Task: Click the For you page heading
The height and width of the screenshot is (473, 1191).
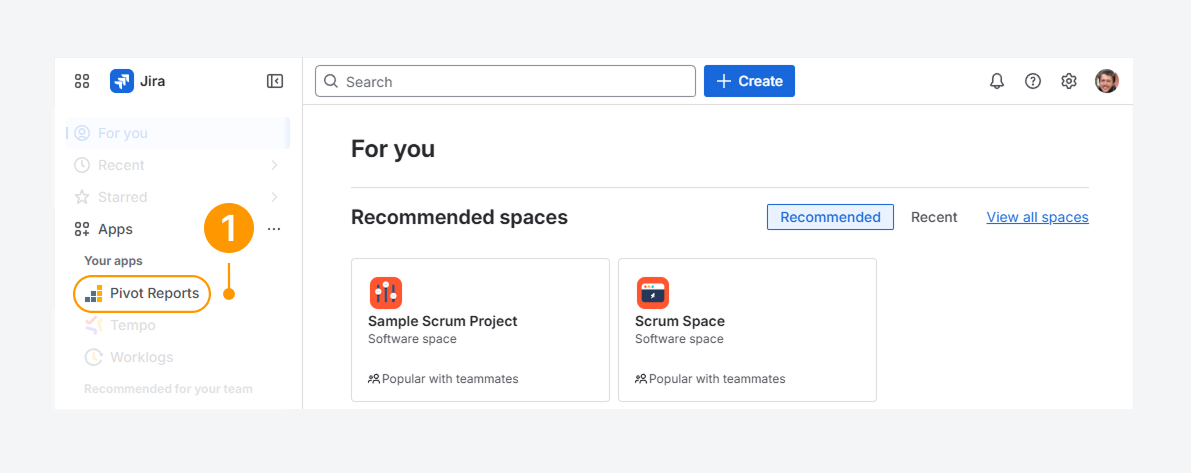Action: [393, 149]
